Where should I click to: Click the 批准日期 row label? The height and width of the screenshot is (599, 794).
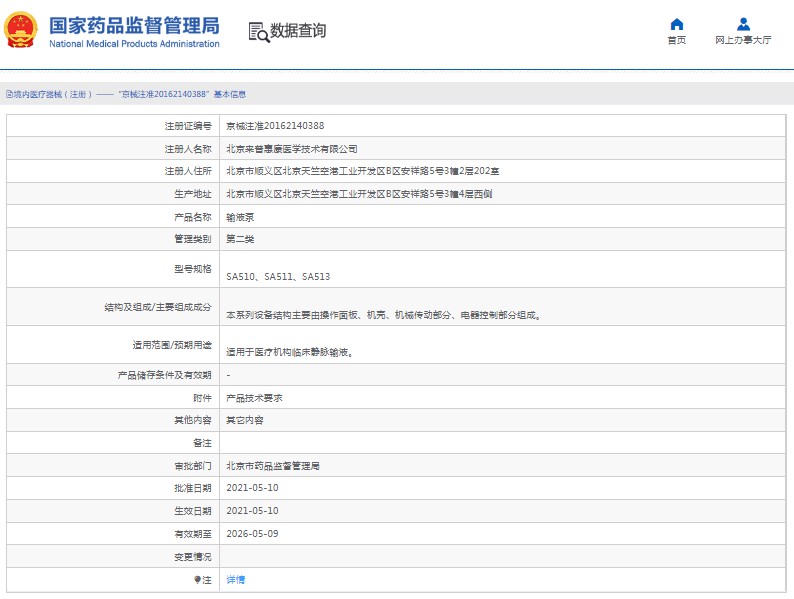(x=193, y=488)
